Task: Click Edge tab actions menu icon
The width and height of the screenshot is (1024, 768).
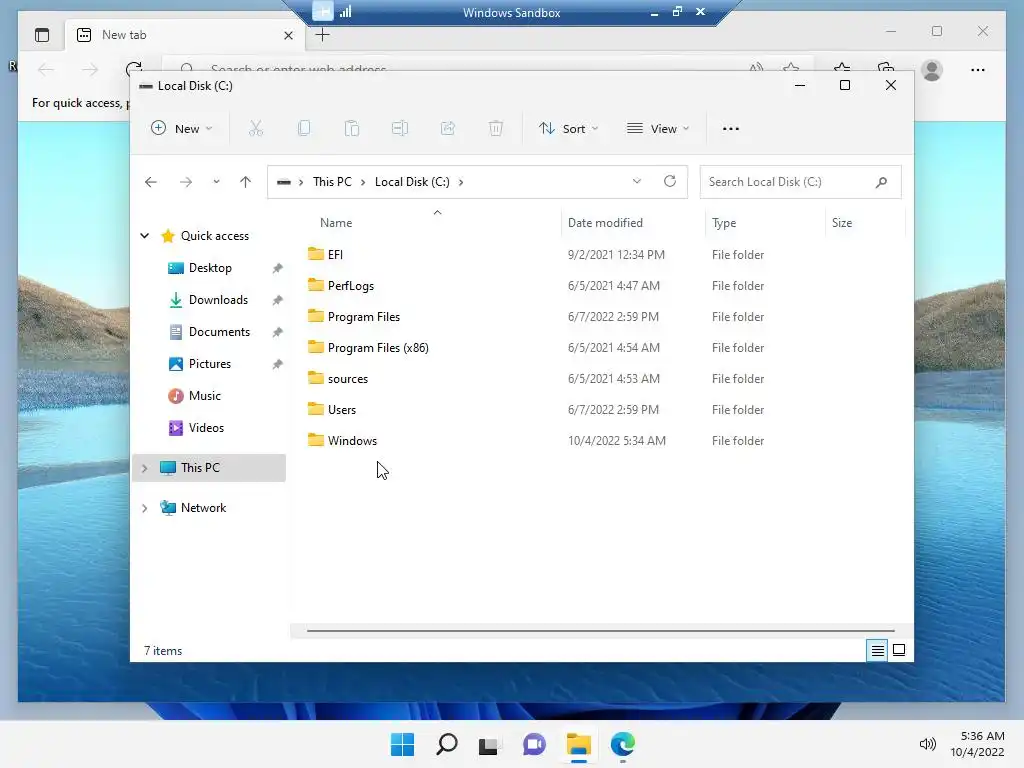Action: tap(42, 35)
